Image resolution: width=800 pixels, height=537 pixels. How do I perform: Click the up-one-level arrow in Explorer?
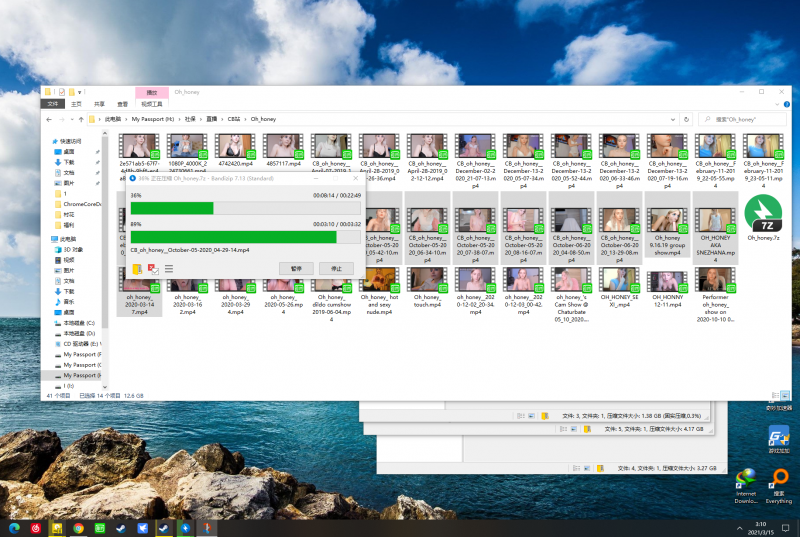tap(80, 119)
